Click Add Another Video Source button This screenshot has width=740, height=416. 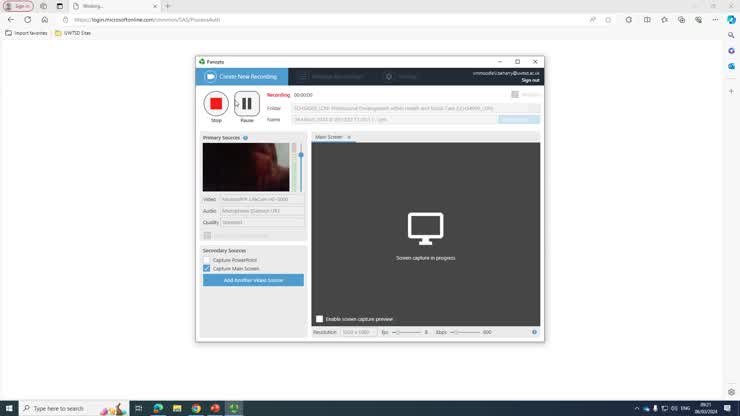coord(253,280)
